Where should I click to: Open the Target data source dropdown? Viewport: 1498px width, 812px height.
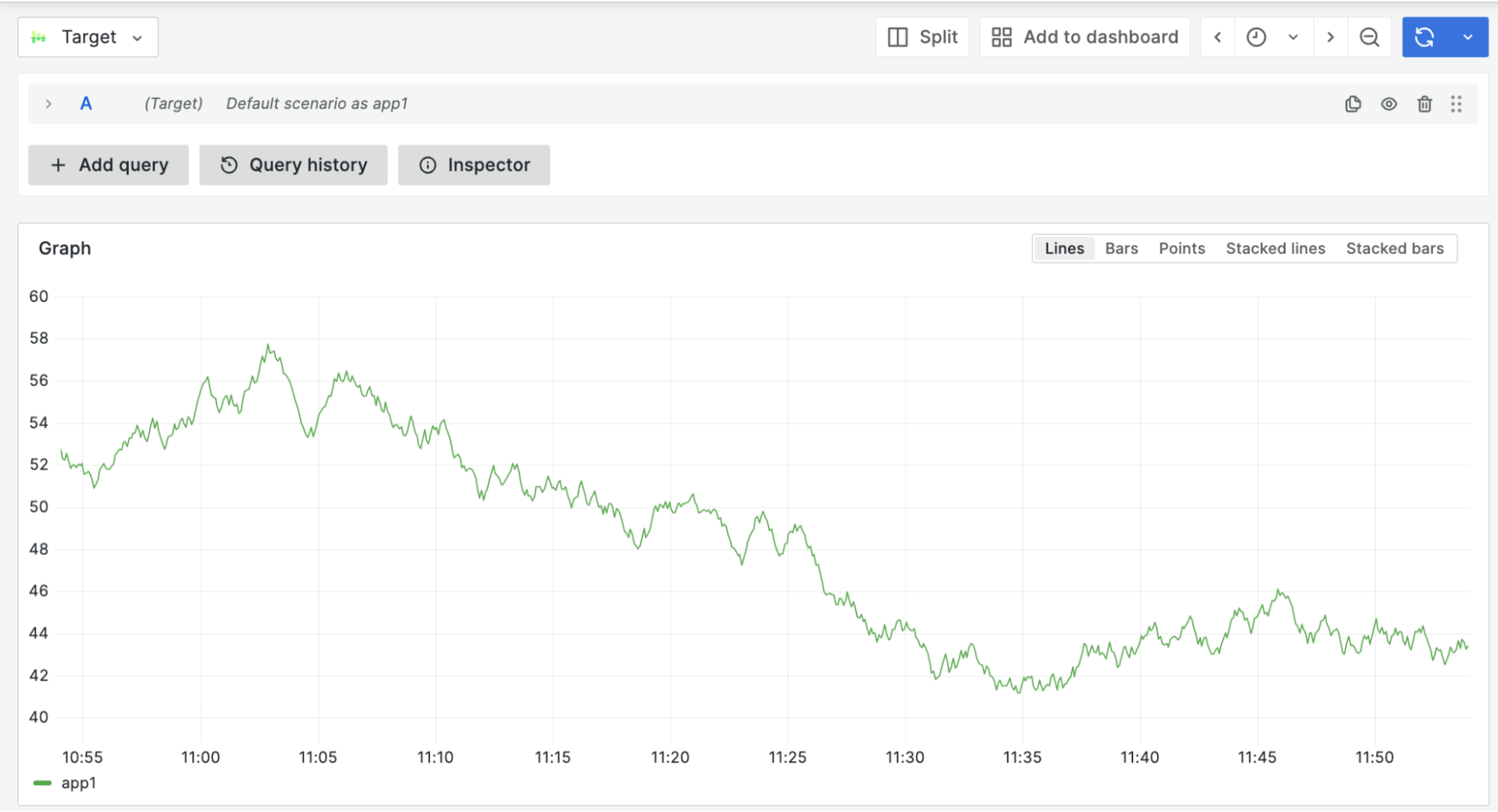[x=88, y=36]
